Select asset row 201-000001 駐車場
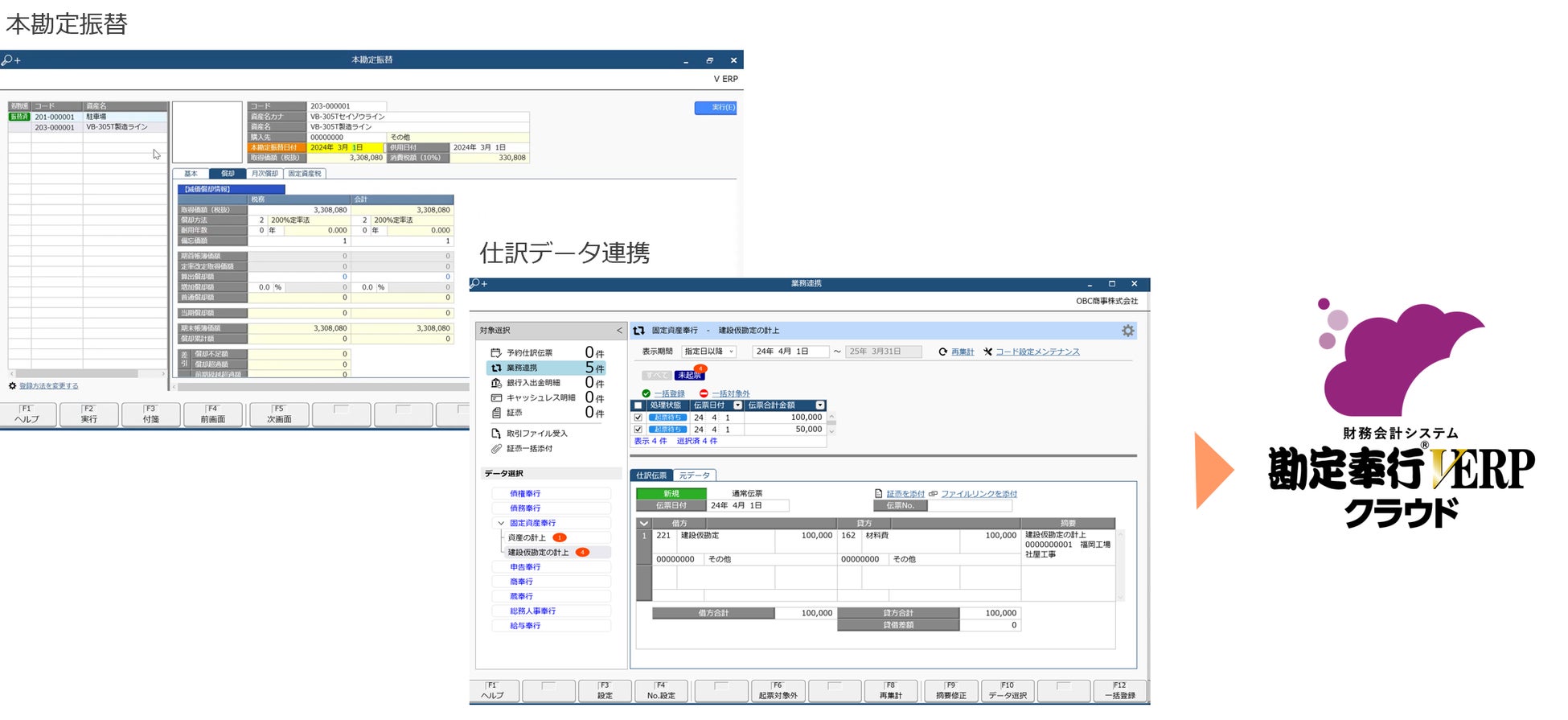The height and width of the screenshot is (720, 1568). coord(88,117)
